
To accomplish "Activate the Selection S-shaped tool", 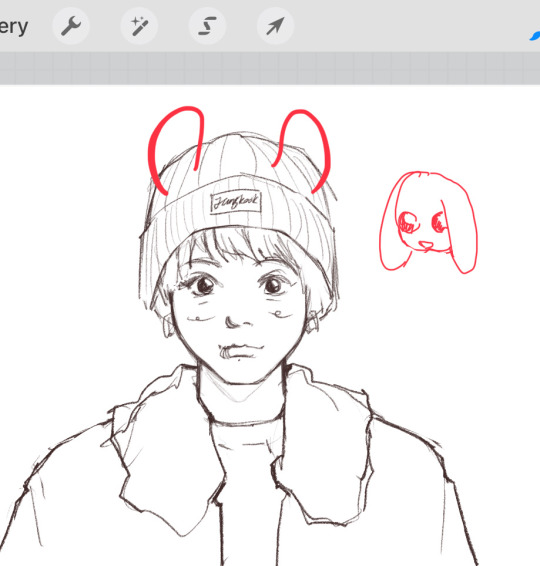I will tap(207, 26).
